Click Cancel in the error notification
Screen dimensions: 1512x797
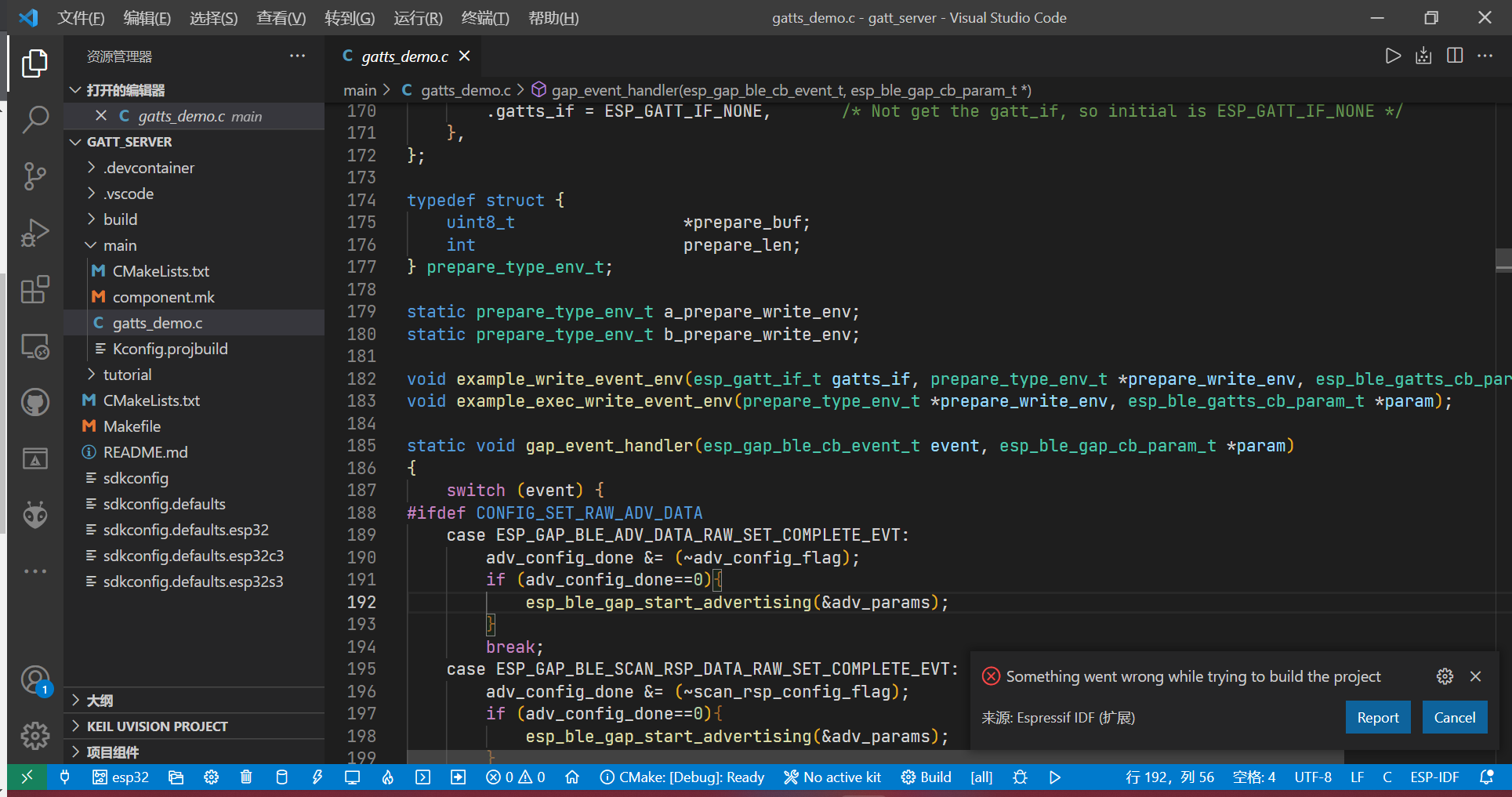click(1455, 717)
